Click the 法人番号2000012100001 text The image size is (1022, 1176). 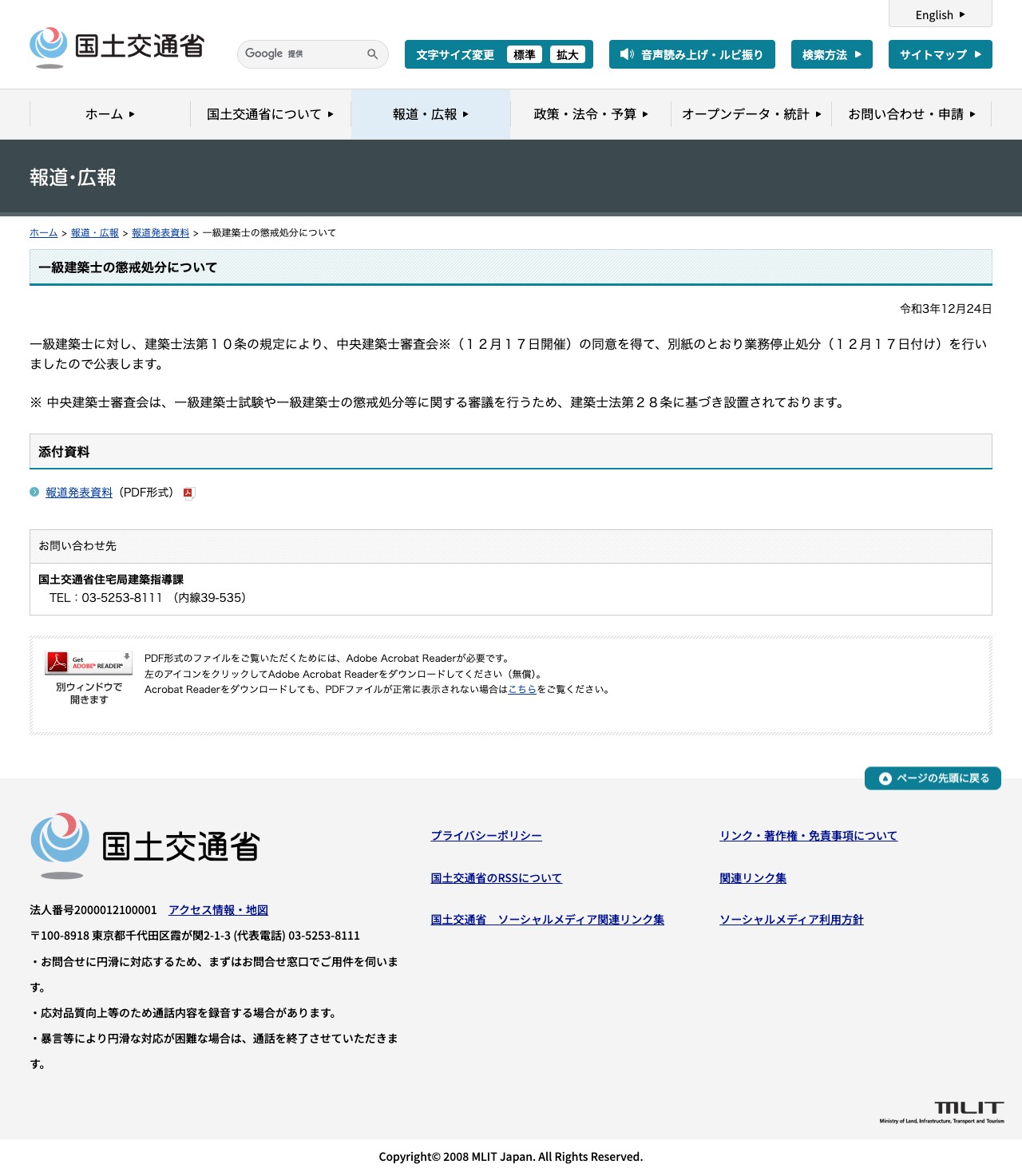(93, 910)
